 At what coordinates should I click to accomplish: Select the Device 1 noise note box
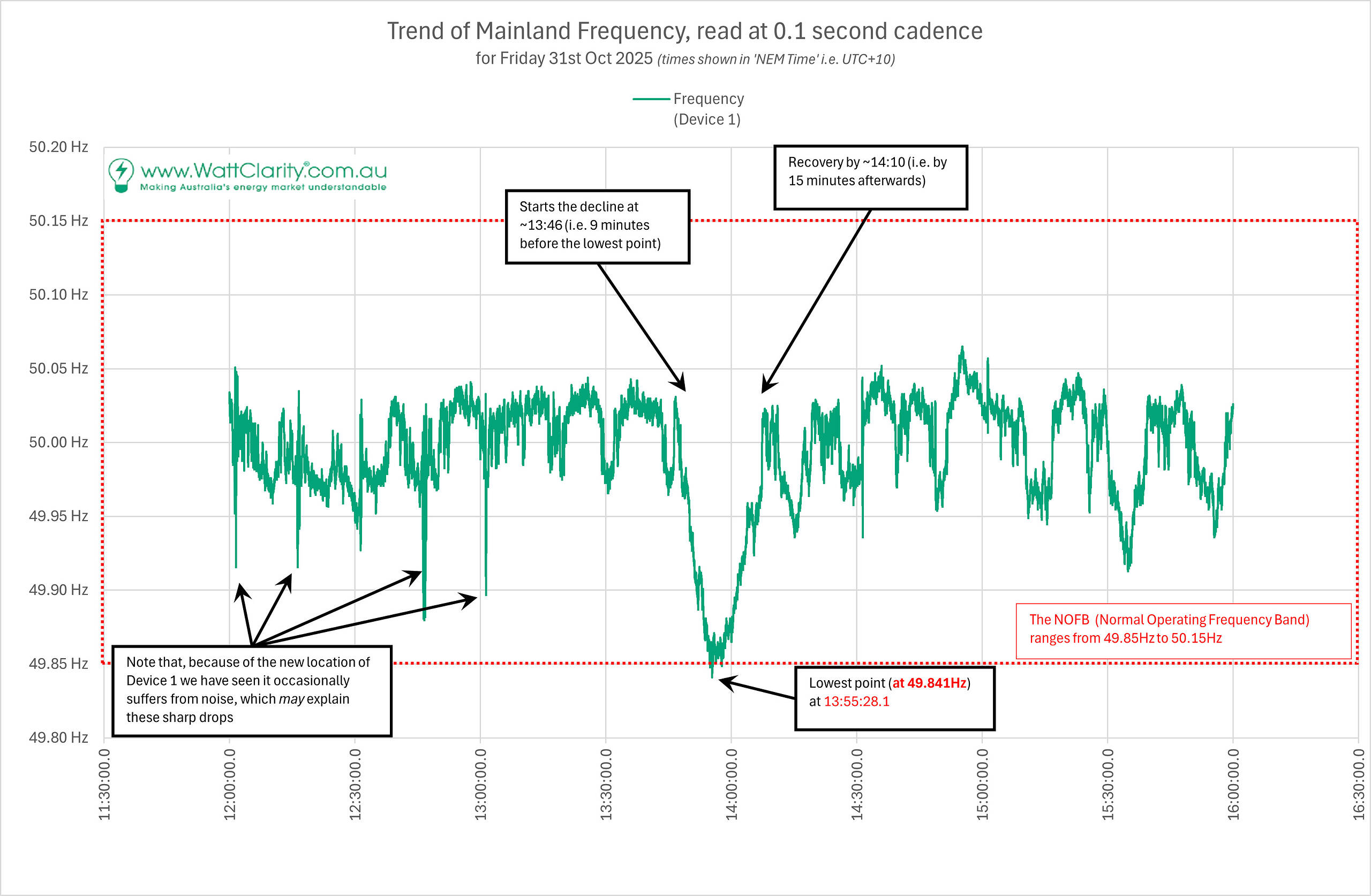[x=252, y=690]
